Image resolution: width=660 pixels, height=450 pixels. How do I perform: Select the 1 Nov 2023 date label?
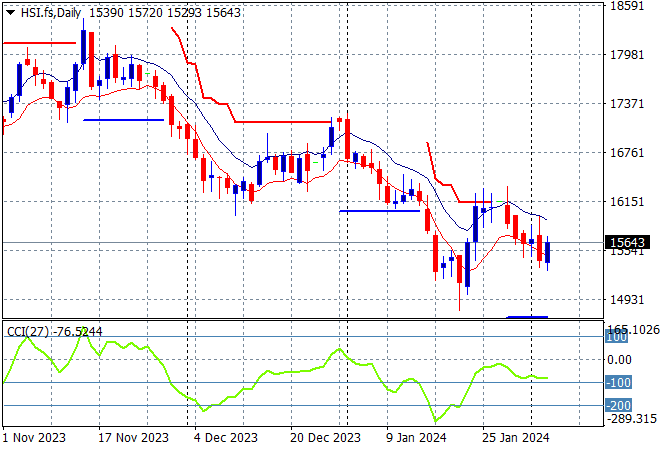[x=34, y=437]
